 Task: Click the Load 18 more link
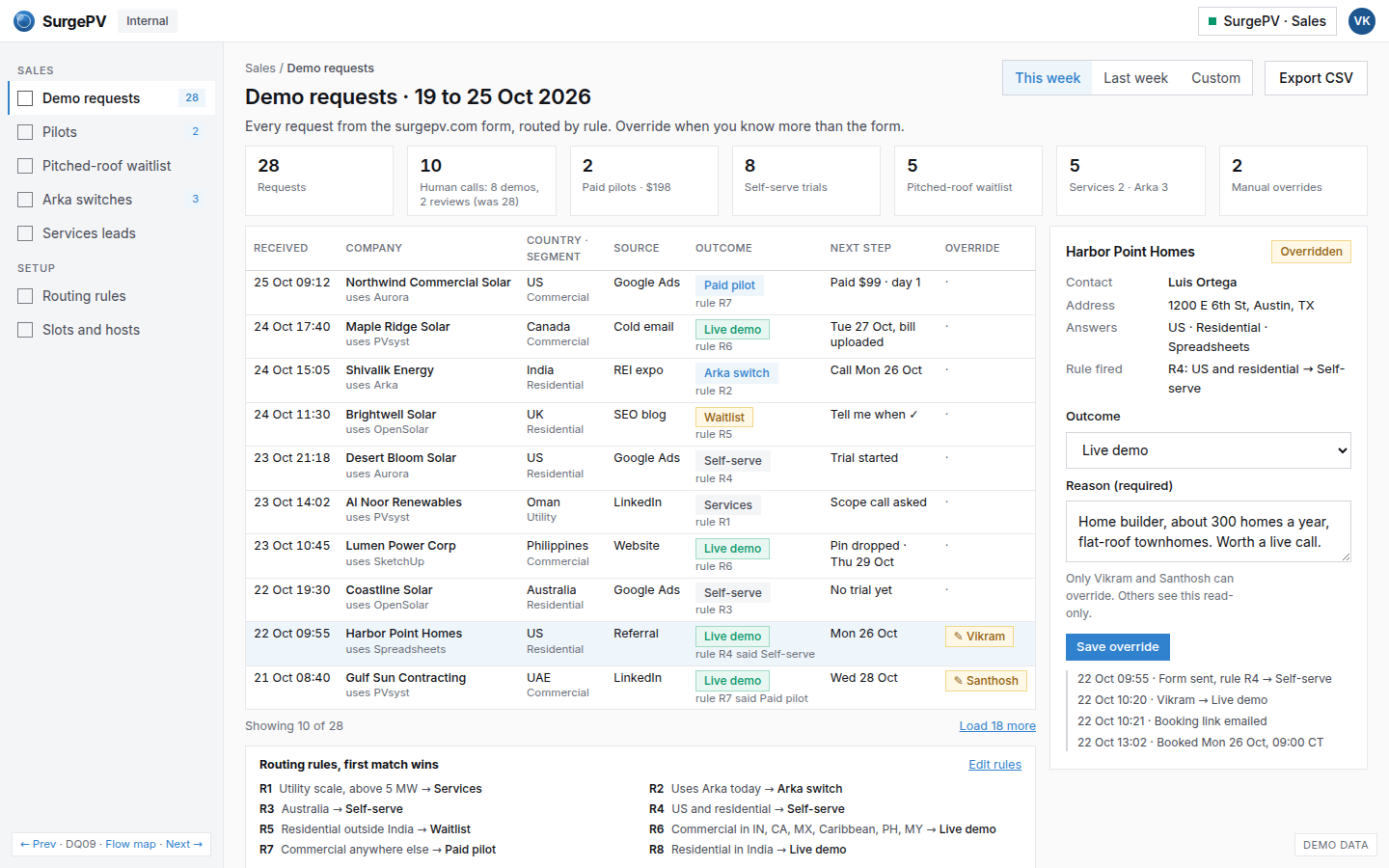[997, 726]
